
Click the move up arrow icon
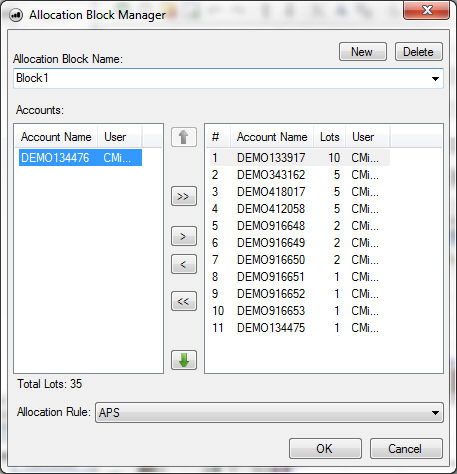184,137
